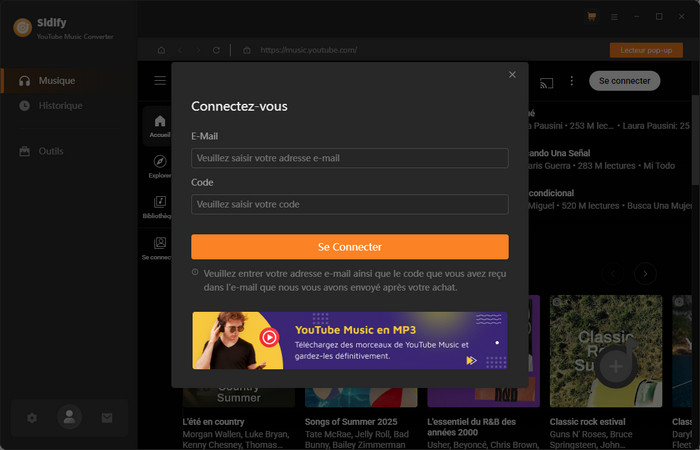Click the E-Mail address input field

pos(349,158)
